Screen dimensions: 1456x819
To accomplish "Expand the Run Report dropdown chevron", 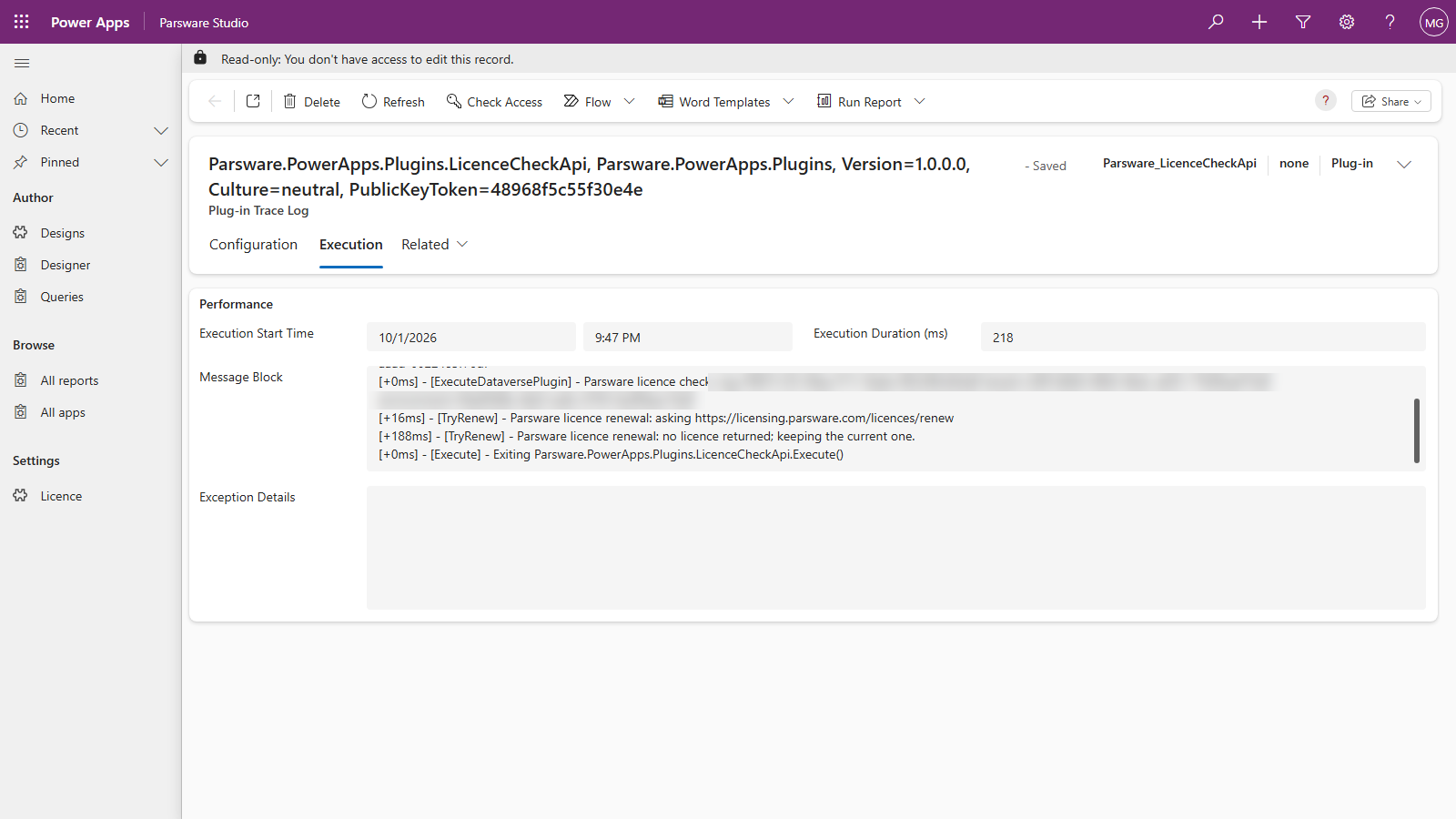I will [919, 101].
